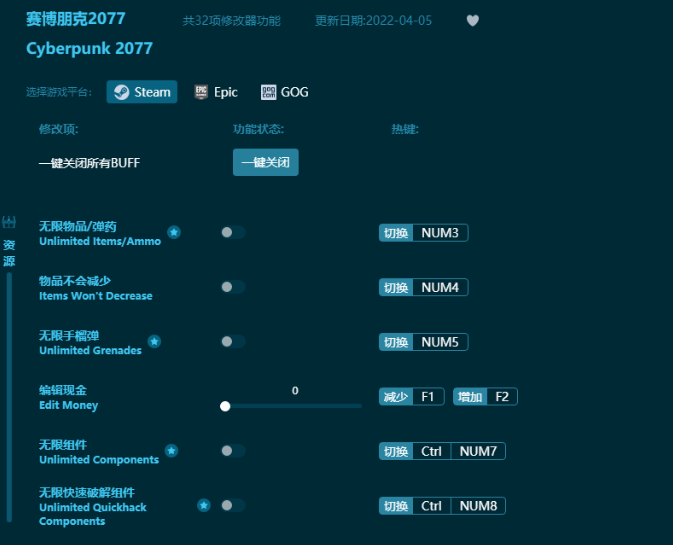
Task: Click the 修改项 column header
Action: click(x=59, y=129)
